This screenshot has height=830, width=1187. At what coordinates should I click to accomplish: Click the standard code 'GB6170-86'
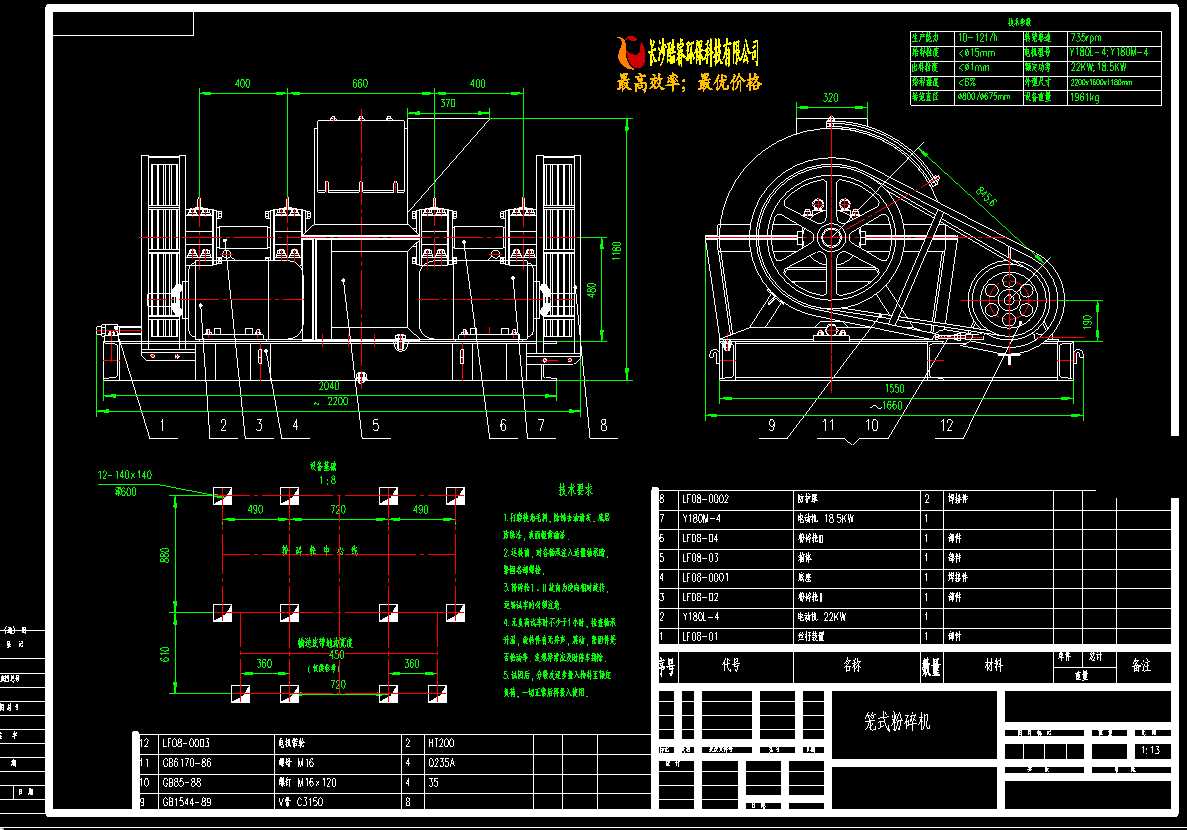coord(186,763)
